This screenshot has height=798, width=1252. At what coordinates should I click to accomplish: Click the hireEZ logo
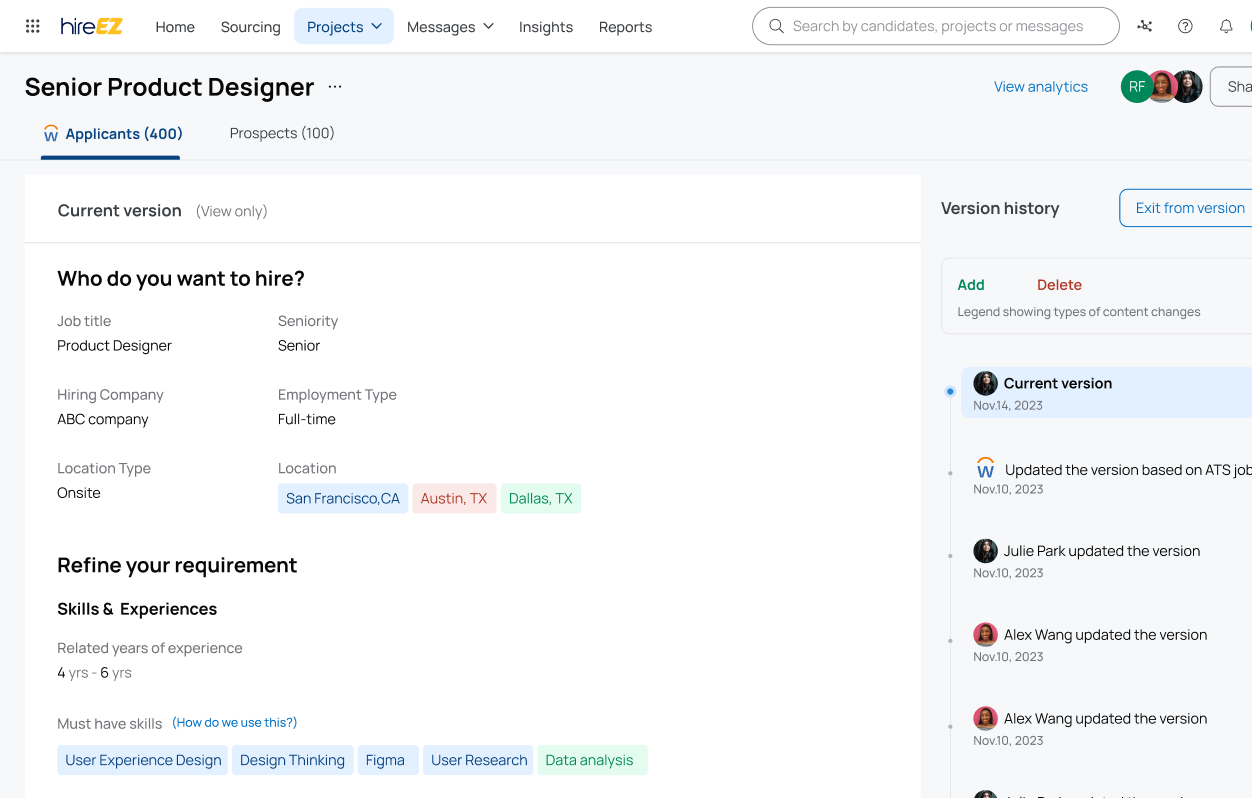click(91, 27)
